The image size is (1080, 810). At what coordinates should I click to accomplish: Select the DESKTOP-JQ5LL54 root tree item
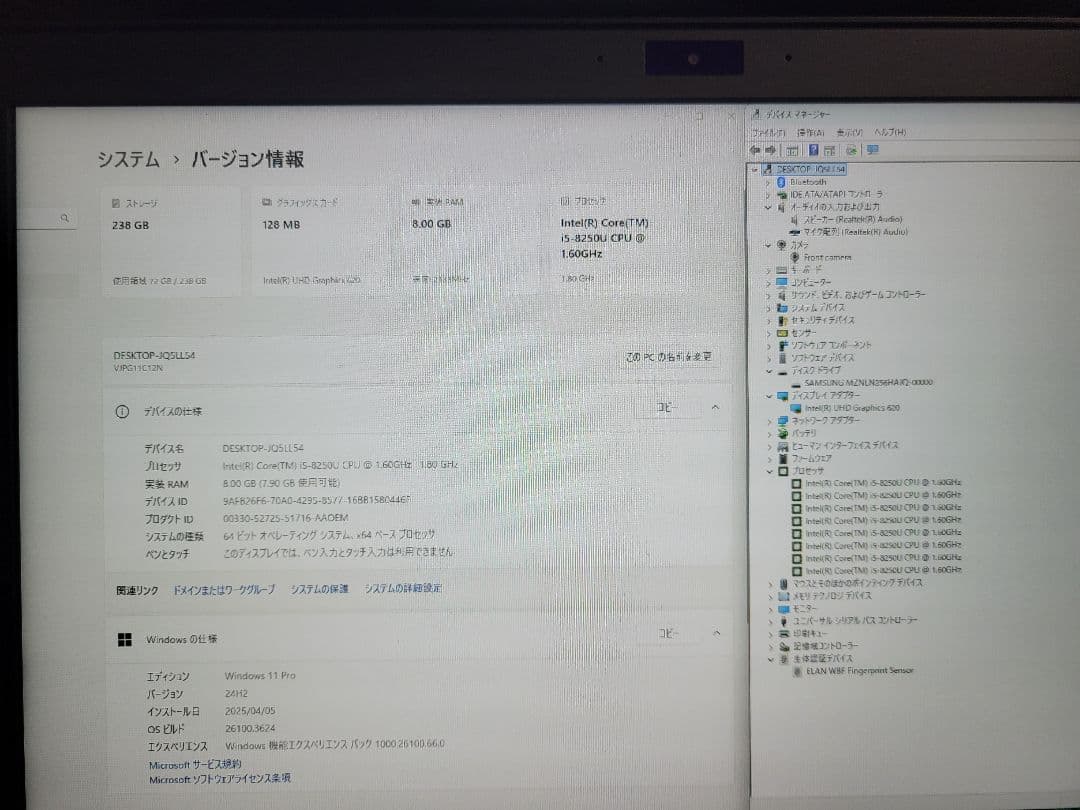click(805, 169)
